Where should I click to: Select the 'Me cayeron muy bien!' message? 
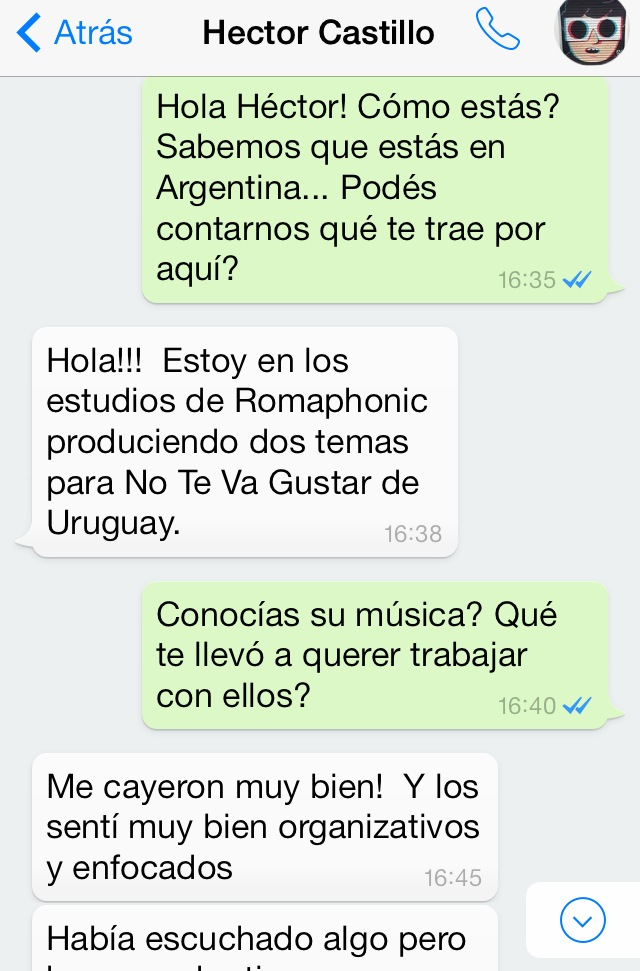(265, 827)
